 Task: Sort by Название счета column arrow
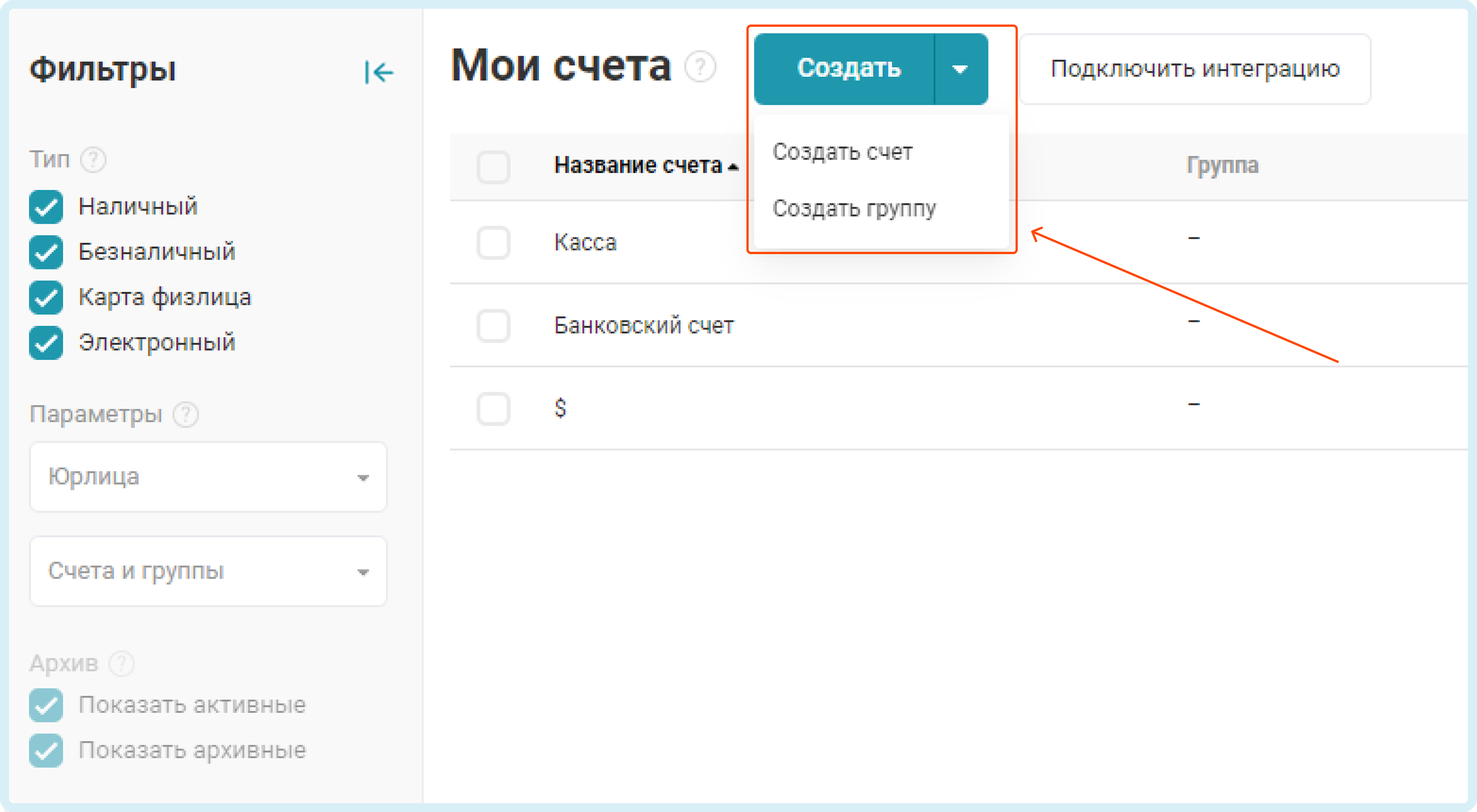click(732, 167)
